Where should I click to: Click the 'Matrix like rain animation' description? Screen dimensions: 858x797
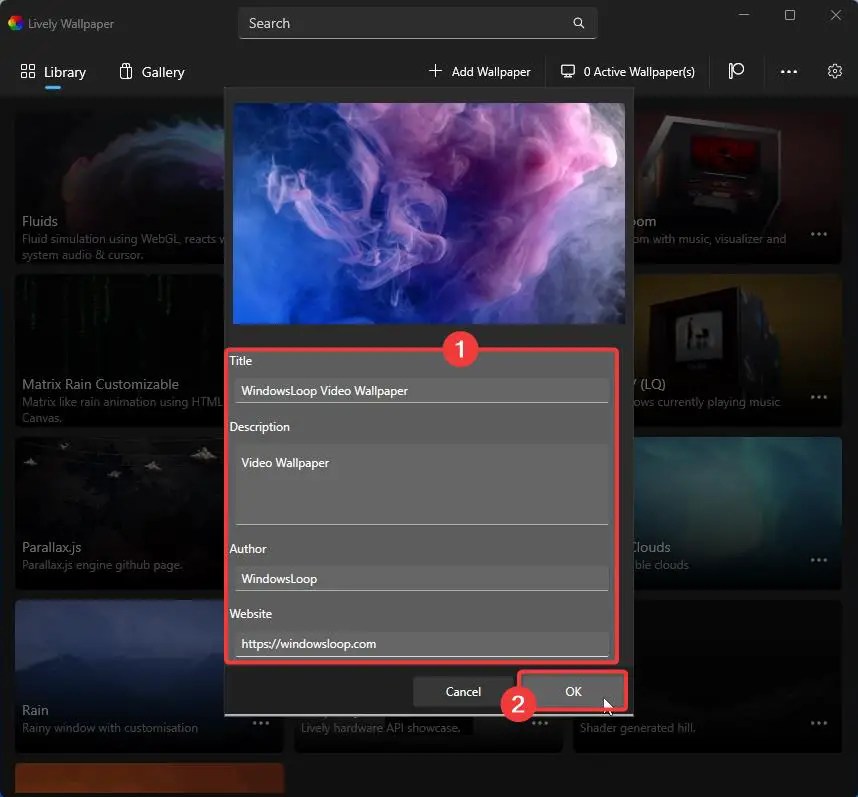pyautogui.click(x=121, y=410)
